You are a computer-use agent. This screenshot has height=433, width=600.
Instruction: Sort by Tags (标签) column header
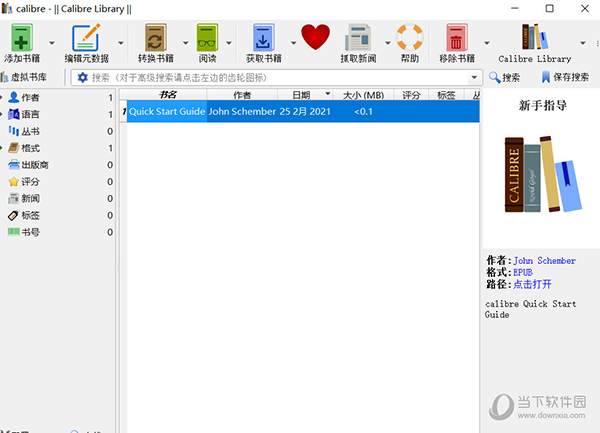click(x=446, y=95)
